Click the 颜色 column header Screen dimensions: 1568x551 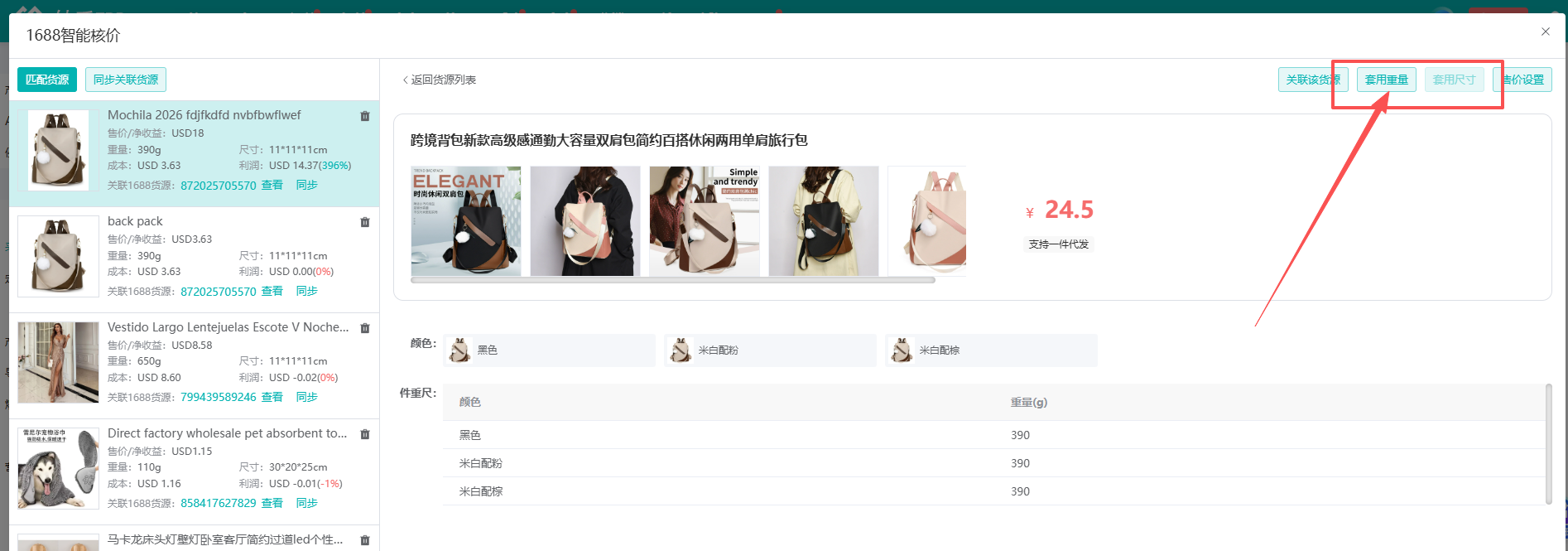pyautogui.click(x=470, y=402)
